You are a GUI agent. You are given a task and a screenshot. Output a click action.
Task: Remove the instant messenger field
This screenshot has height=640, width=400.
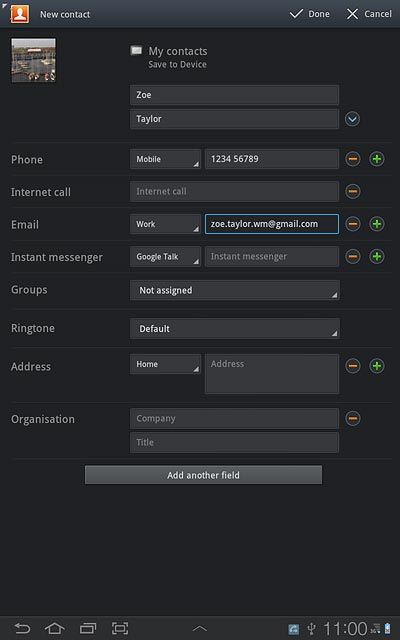tap(353, 256)
